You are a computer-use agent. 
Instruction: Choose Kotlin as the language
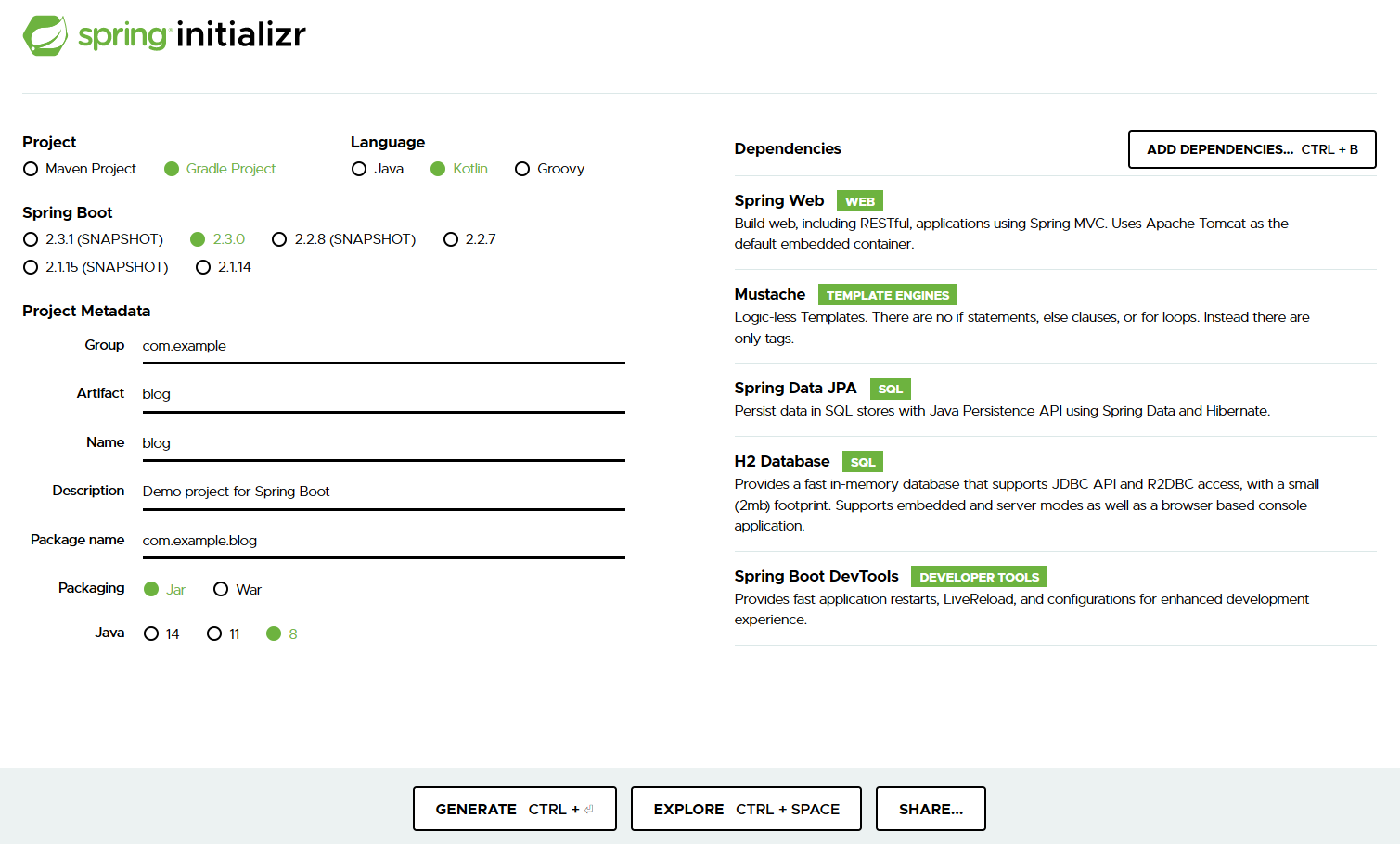coord(459,169)
